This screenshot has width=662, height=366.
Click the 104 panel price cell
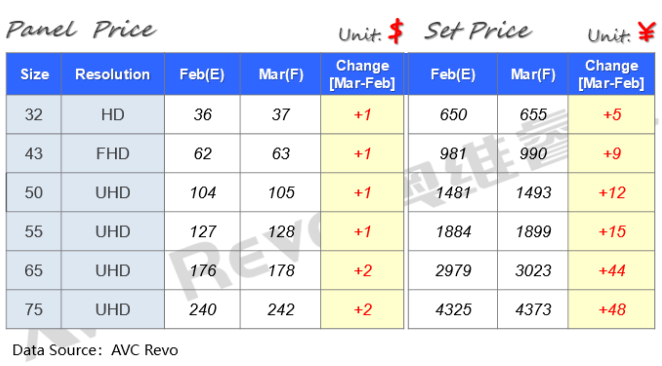click(x=202, y=192)
